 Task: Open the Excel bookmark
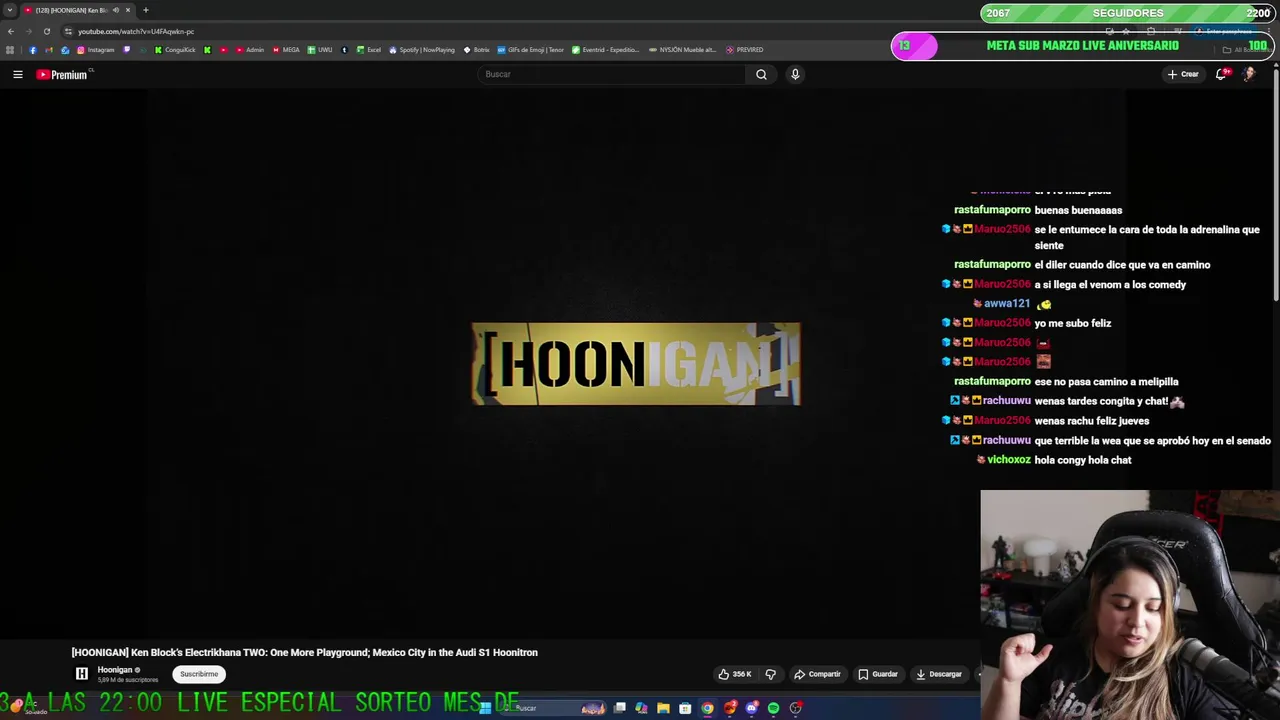click(369, 50)
